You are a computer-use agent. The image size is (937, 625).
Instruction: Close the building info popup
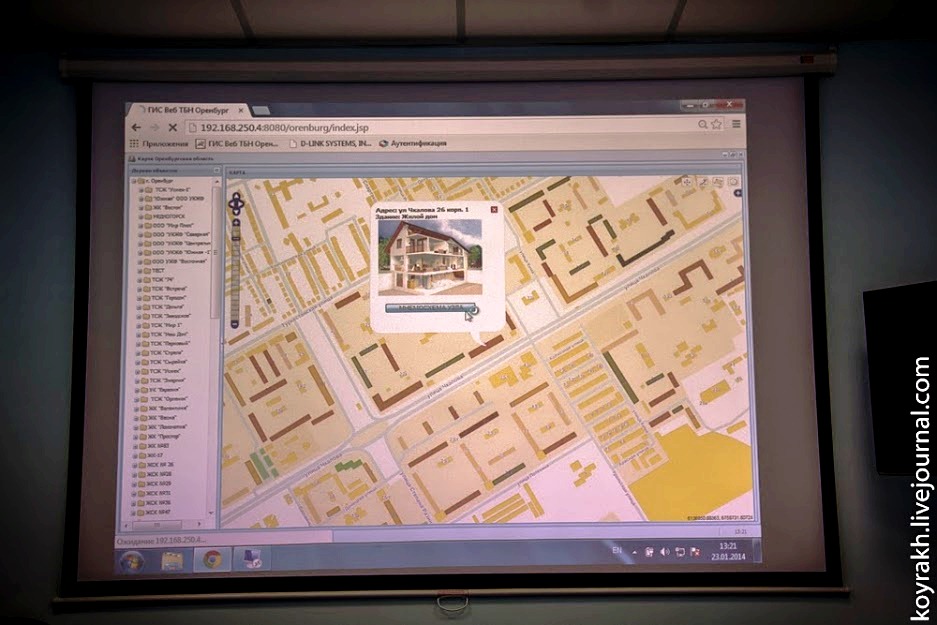point(494,210)
